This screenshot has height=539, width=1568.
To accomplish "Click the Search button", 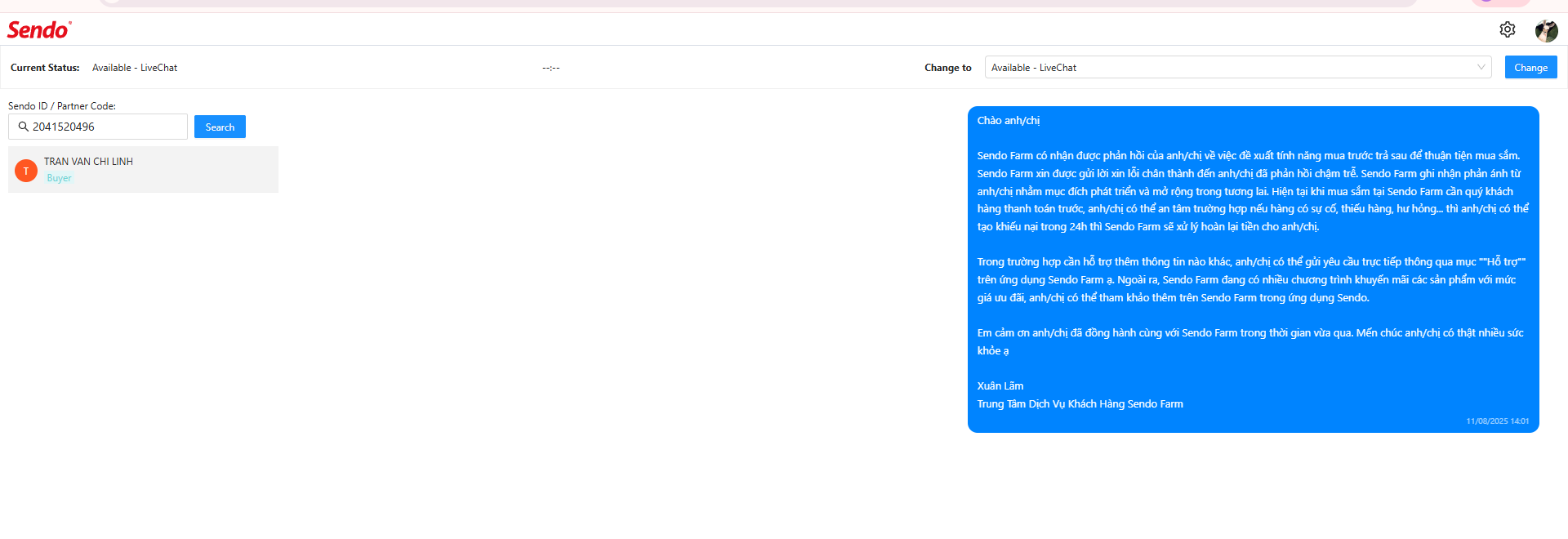I will point(220,127).
